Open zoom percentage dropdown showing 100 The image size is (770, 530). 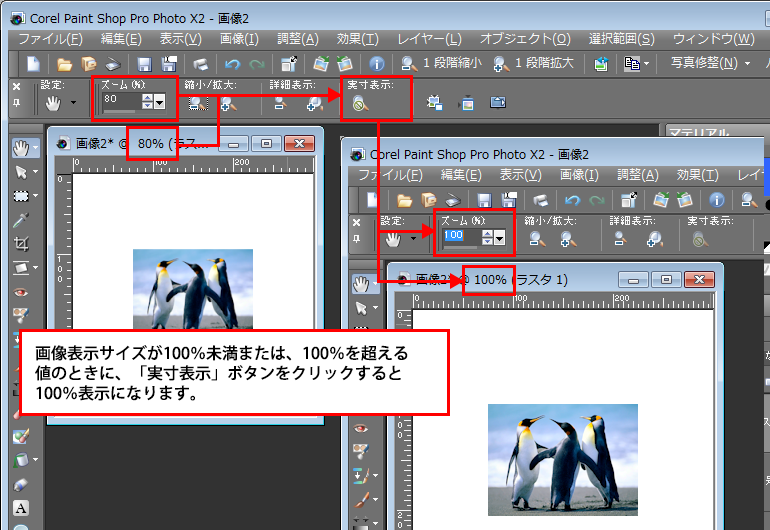coord(499,239)
